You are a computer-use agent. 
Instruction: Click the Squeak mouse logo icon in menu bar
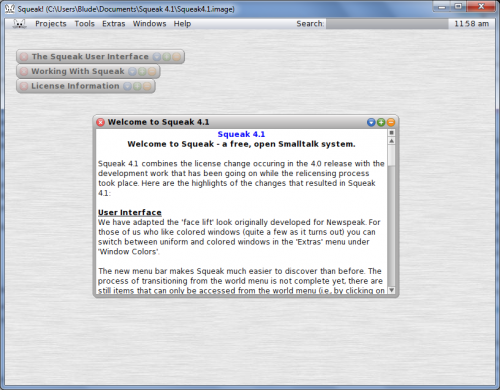tap(19, 24)
